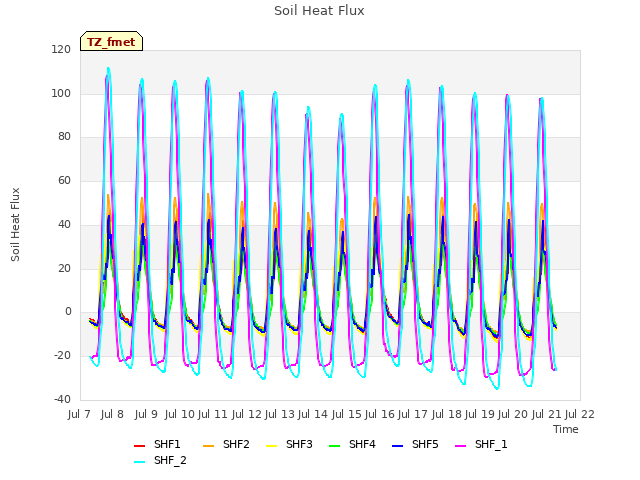640x480 pixels.
Task: Click the cyan SHF_2 legend swatch
Action: click(x=140, y=462)
